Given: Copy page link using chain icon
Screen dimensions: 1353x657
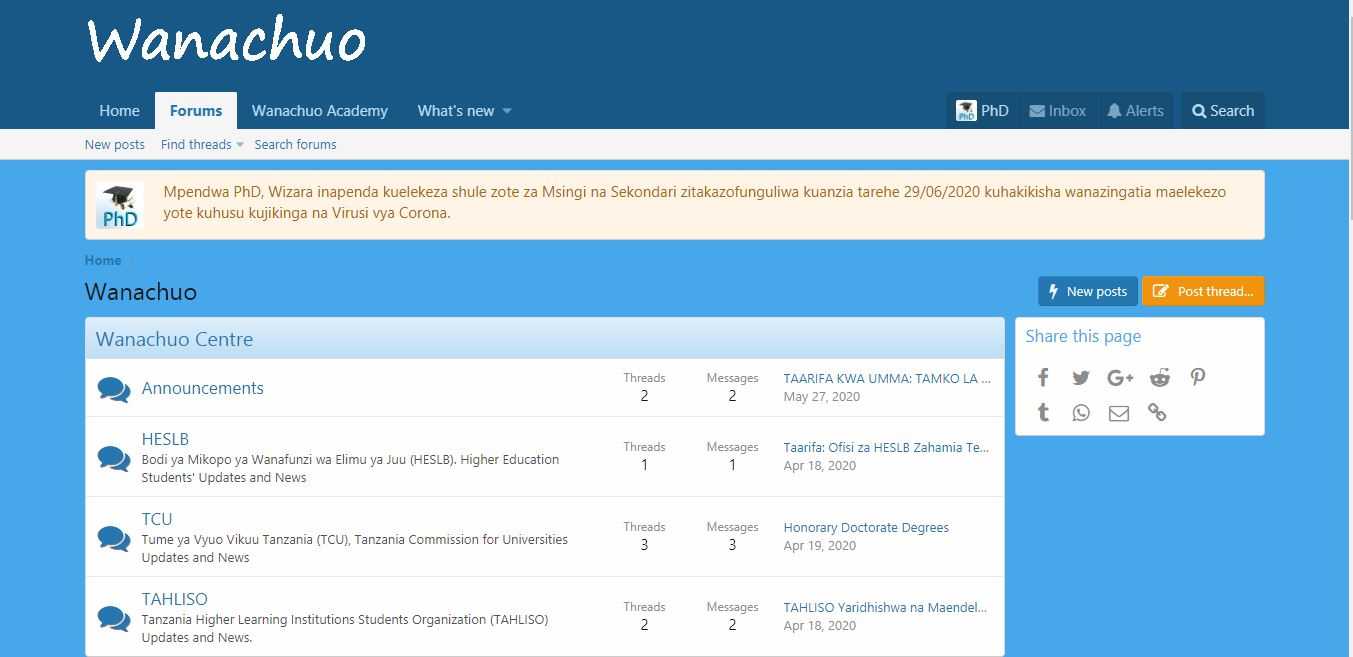Looking at the screenshot, I should 1157,412.
